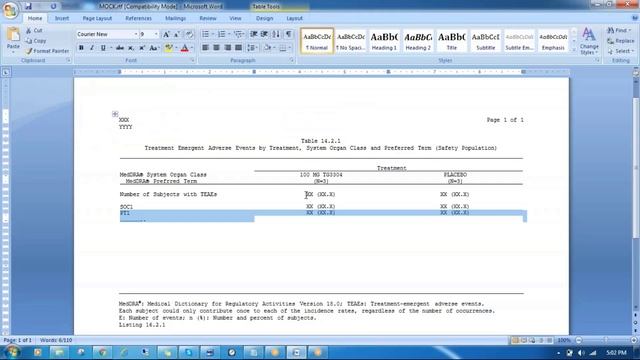Open the Page Layout ribbon tab
This screenshot has height=360, width=640.
click(x=97, y=18)
